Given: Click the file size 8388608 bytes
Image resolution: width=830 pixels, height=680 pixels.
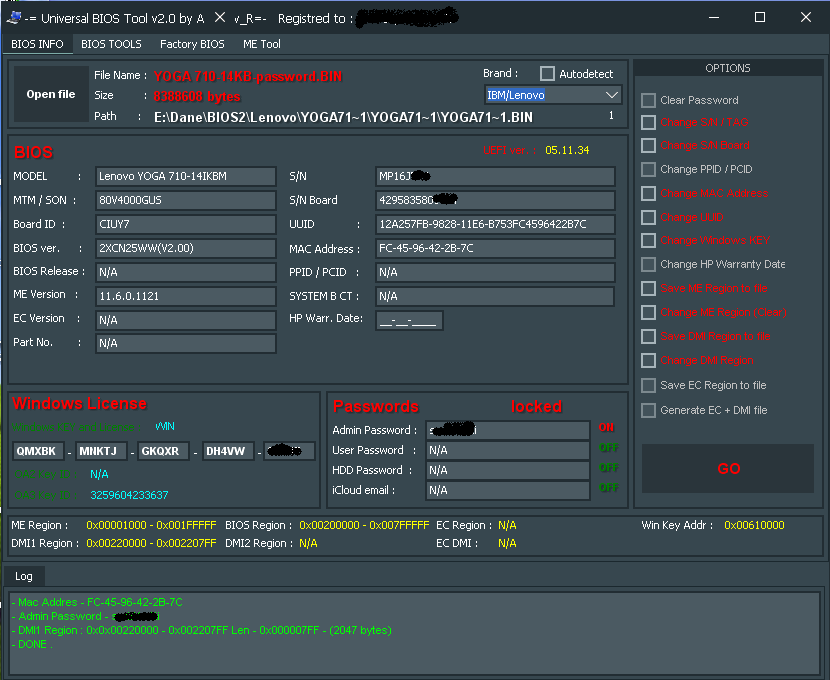Looking at the screenshot, I should tap(197, 96).
